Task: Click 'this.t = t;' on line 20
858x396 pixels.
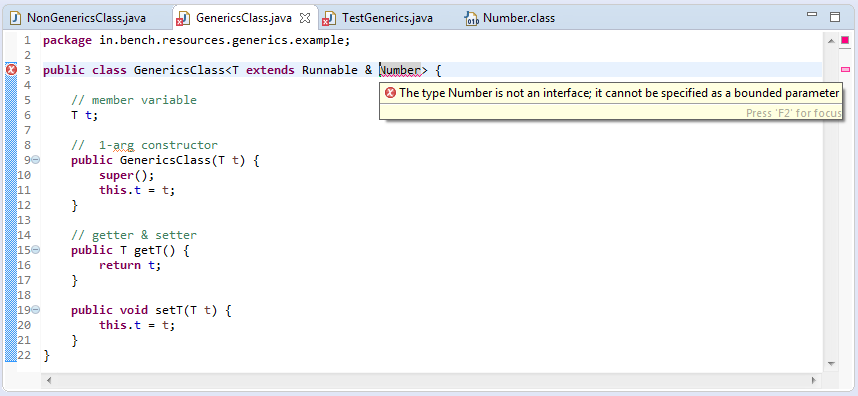Action: tap(137, 324)
